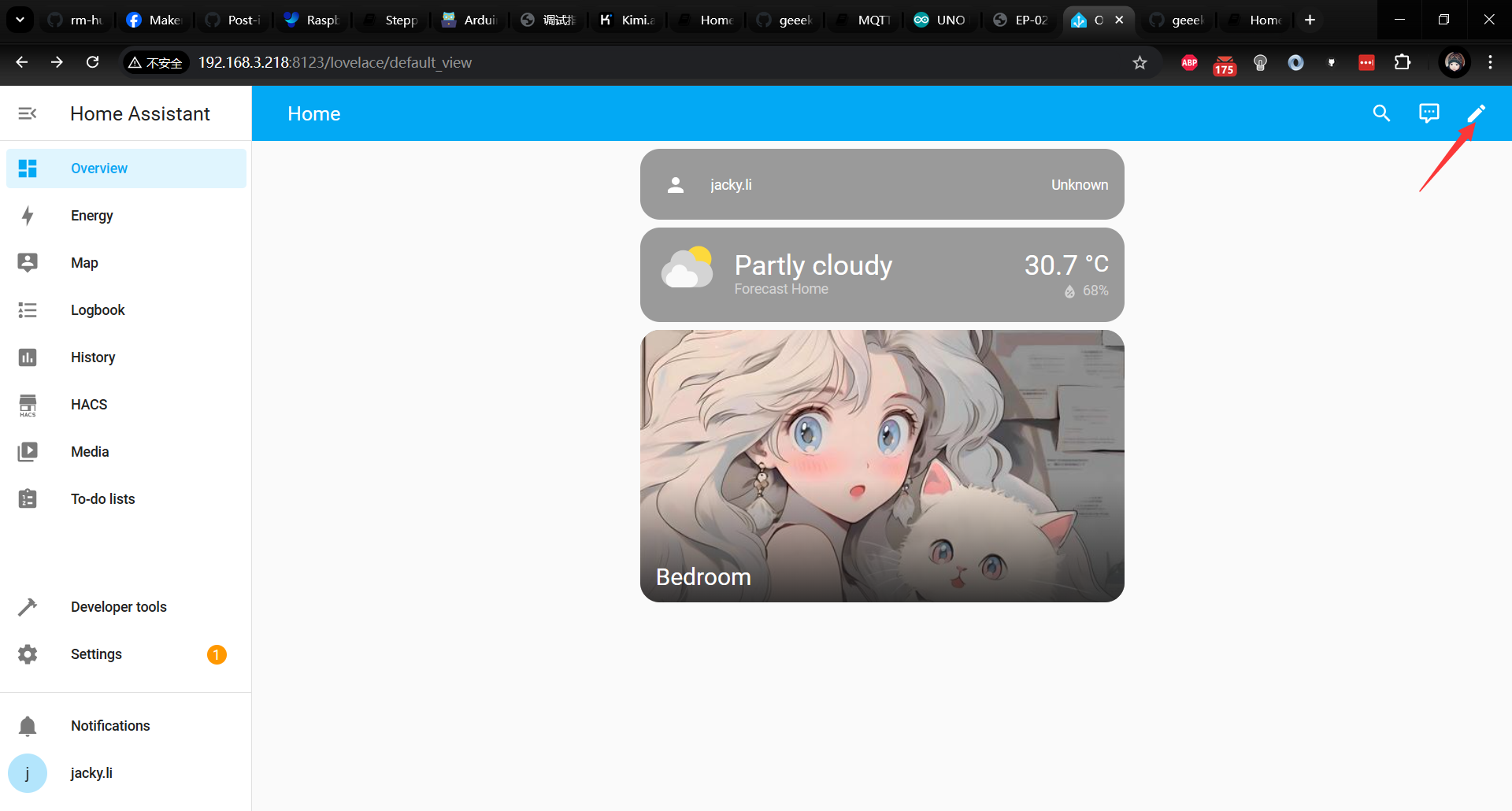Viewport: 1512px width, 811px height.
Task: Open HACS from the sidebar
Action: tap(126, 405)
